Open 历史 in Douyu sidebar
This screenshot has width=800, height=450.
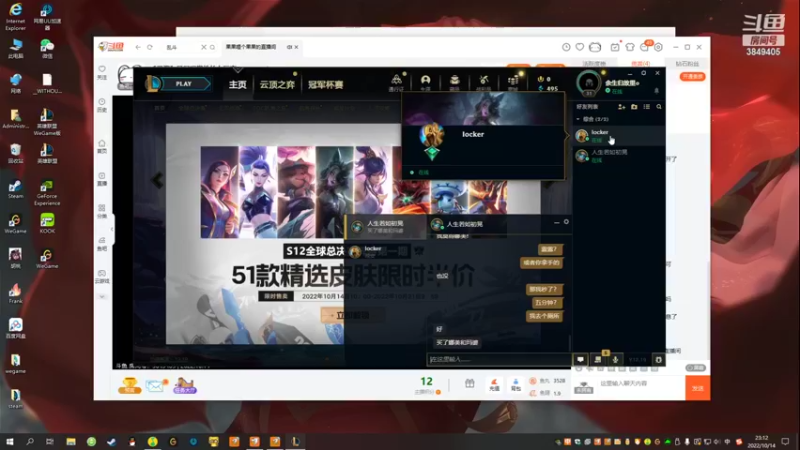pos(102,106)
